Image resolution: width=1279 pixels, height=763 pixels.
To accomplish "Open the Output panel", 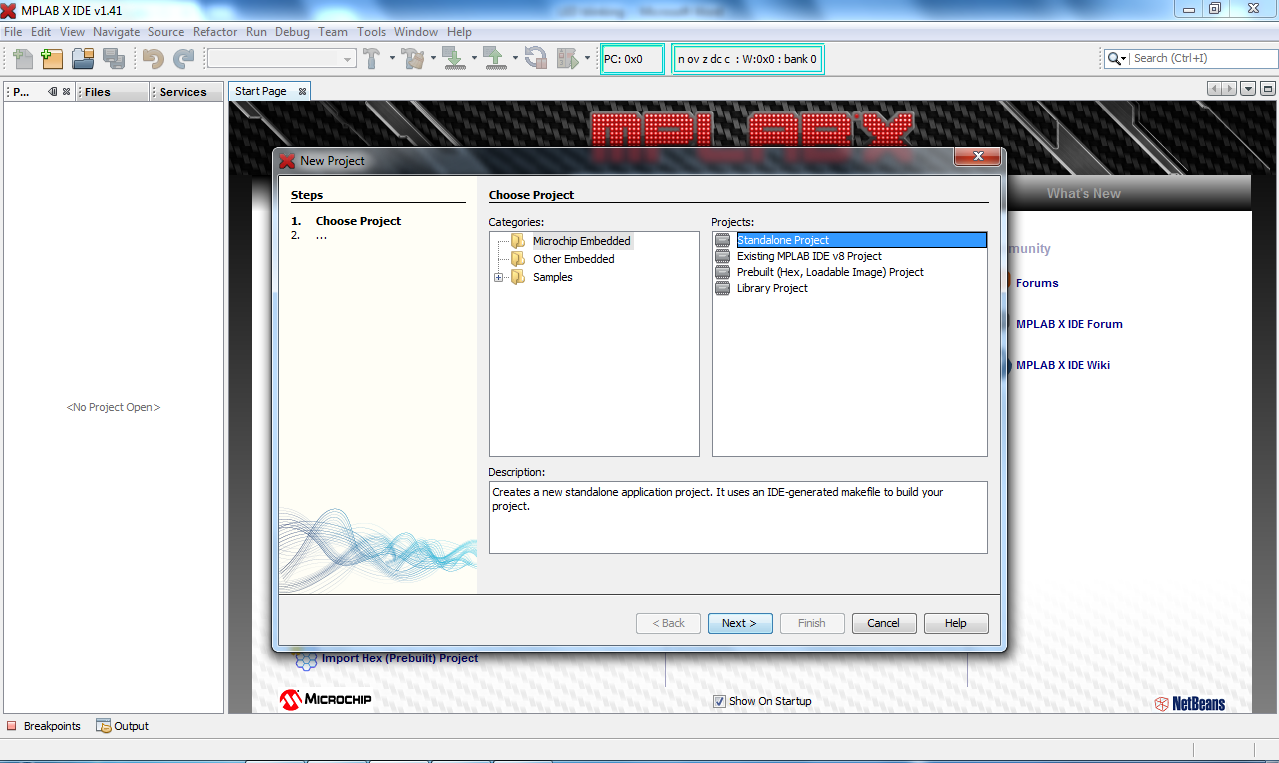I will [122, 725].
